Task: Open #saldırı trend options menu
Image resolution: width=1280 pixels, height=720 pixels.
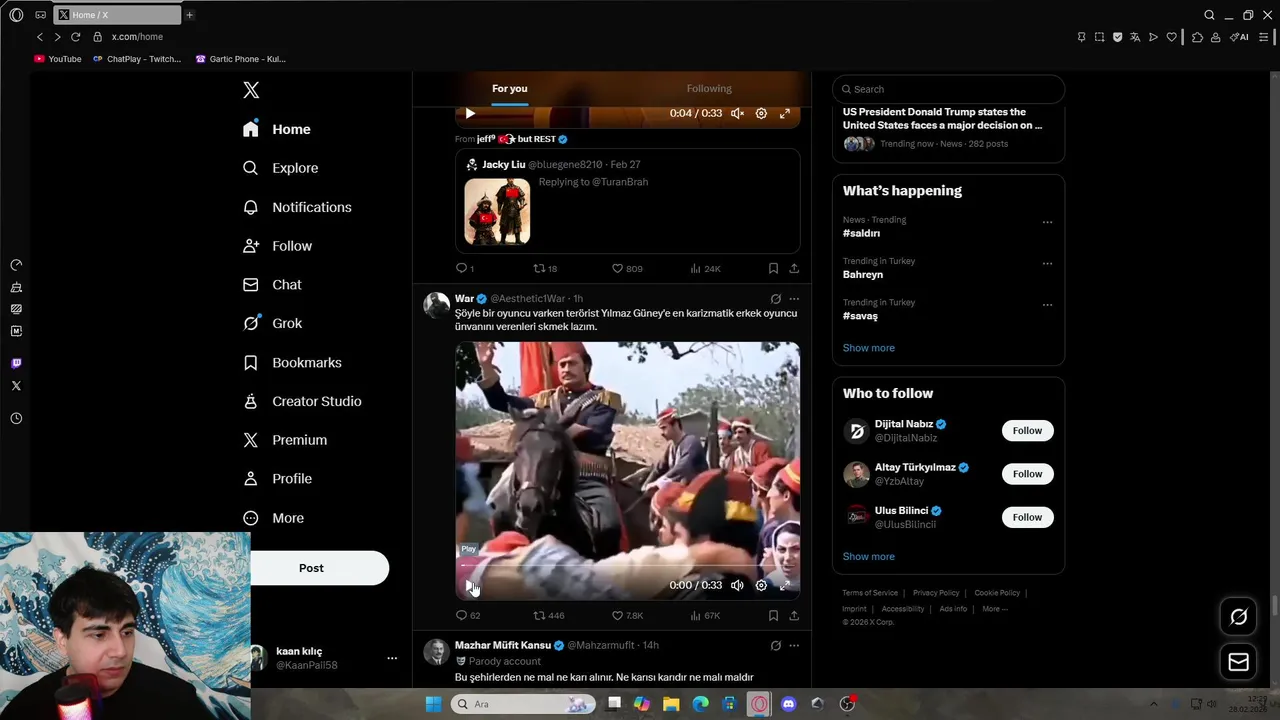Action: [x=1047, y=222]
